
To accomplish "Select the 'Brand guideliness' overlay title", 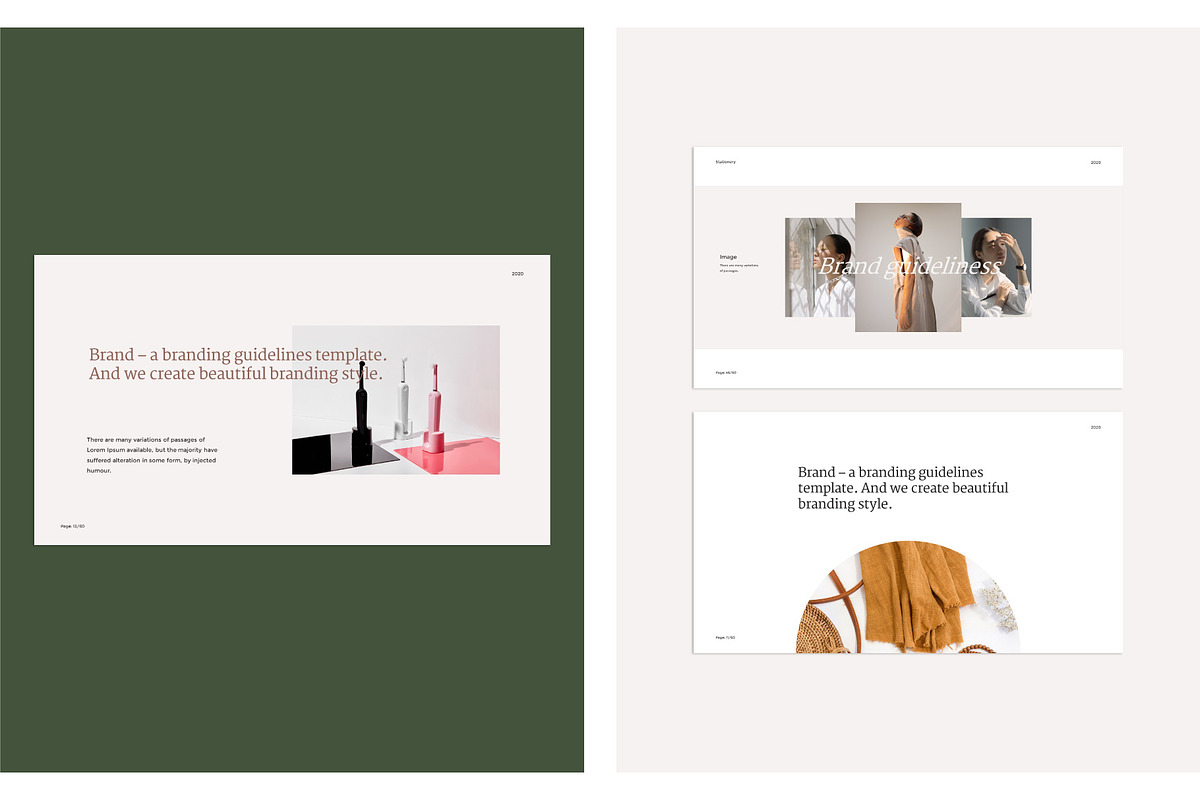I will 908,266.
